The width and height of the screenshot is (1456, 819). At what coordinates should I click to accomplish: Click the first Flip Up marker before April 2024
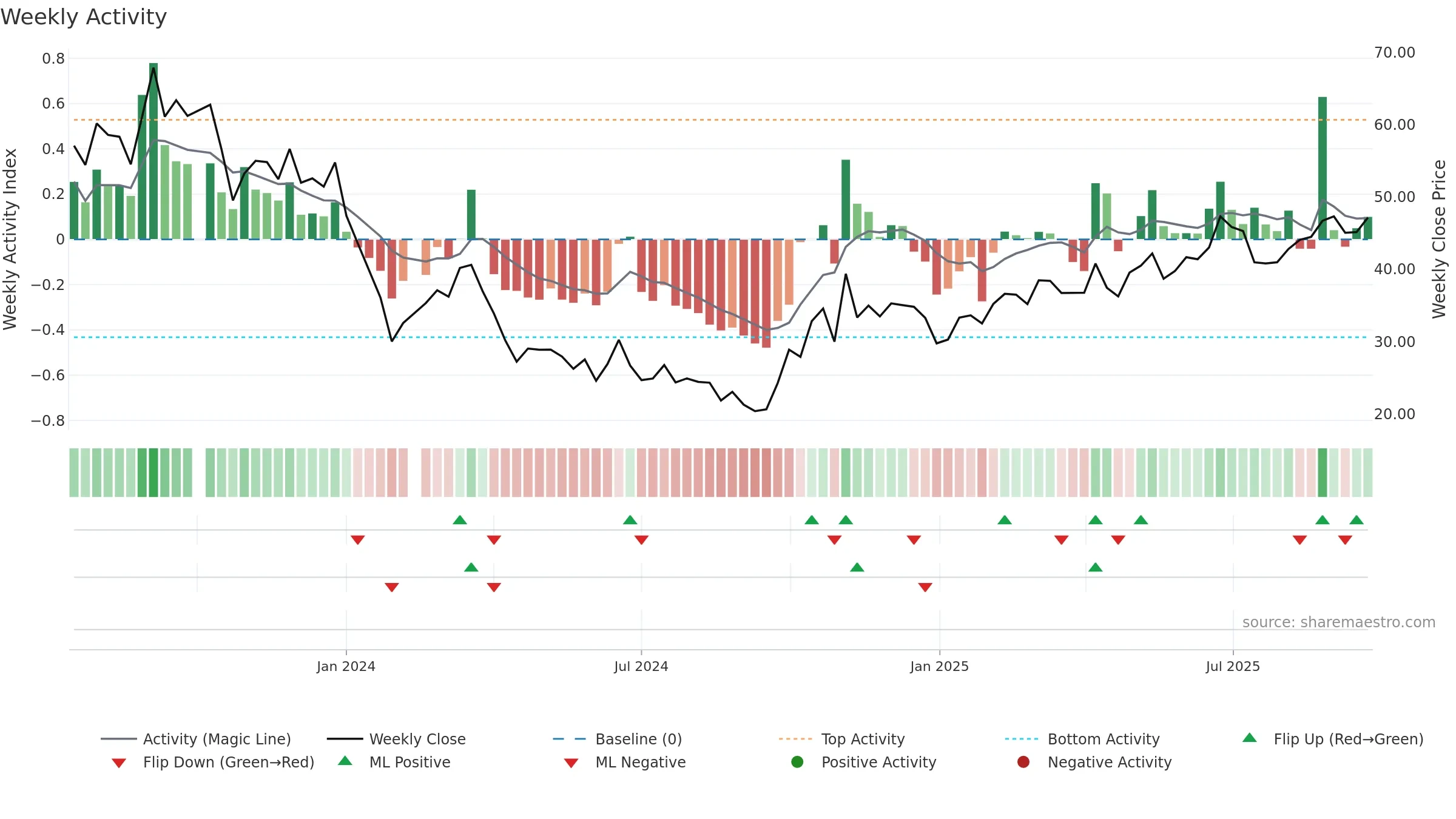click(460, 520)
